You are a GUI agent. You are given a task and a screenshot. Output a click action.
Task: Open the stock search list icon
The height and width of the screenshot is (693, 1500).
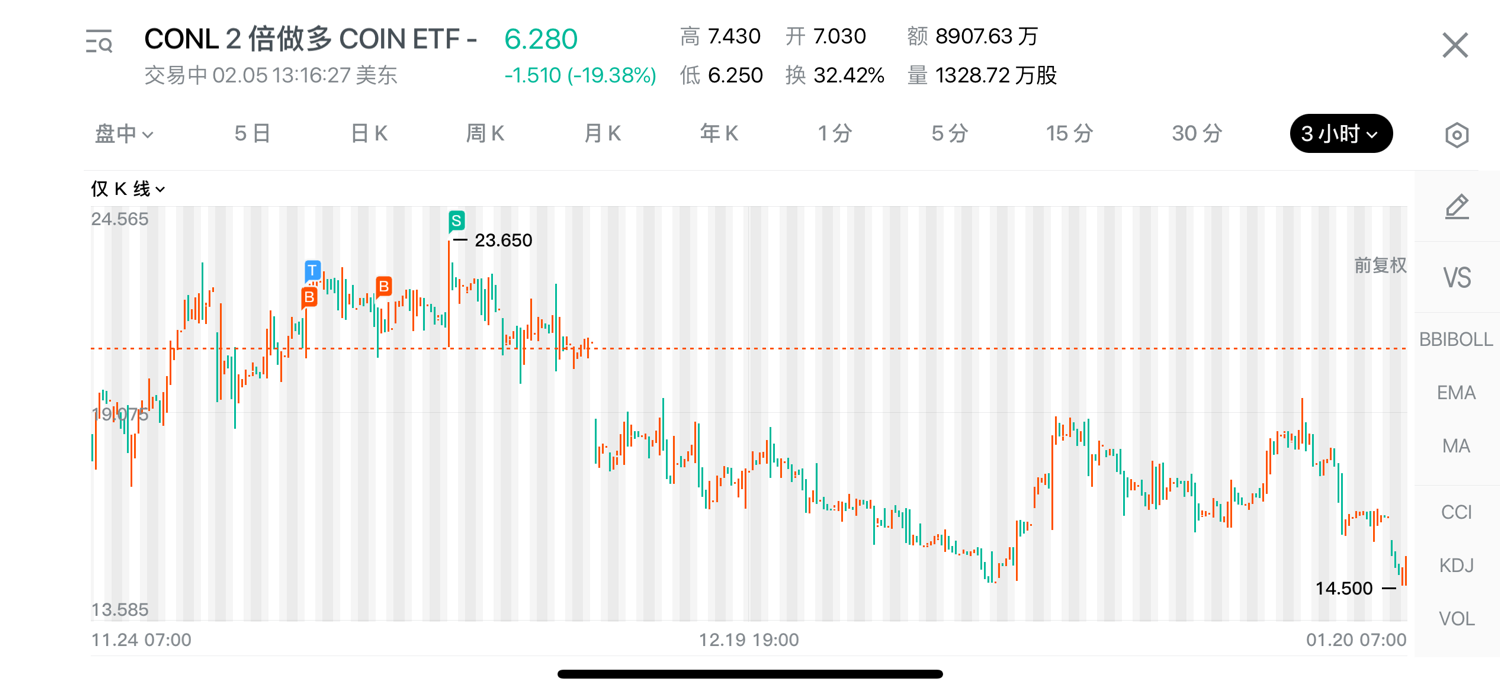99,42
